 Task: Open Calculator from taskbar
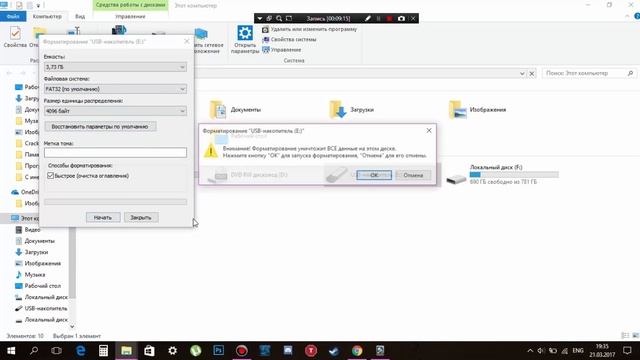click(103, 351)
